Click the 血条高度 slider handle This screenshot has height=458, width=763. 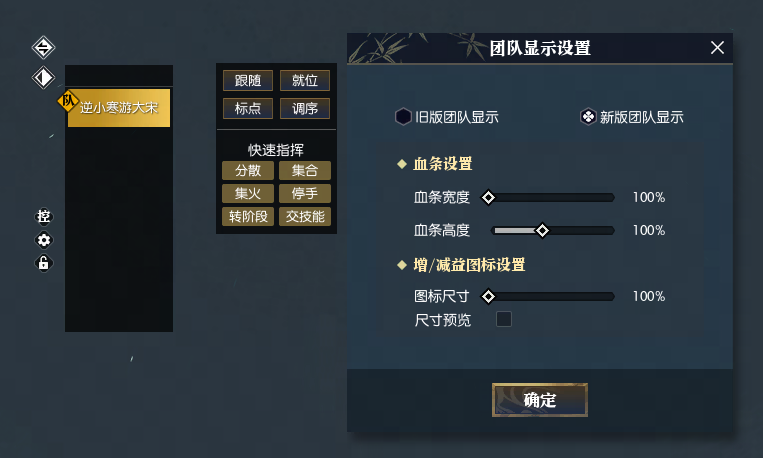pyautogui.click(x=543, y=230)
